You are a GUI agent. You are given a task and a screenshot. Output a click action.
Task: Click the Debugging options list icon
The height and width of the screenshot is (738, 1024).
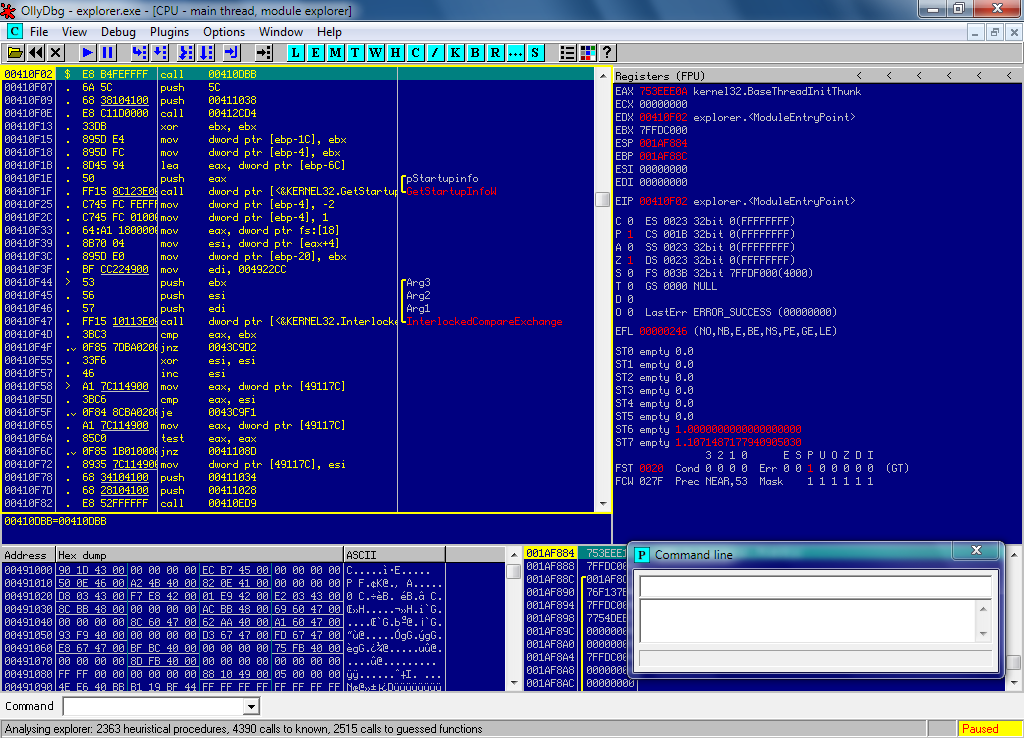tap(568, 53)
